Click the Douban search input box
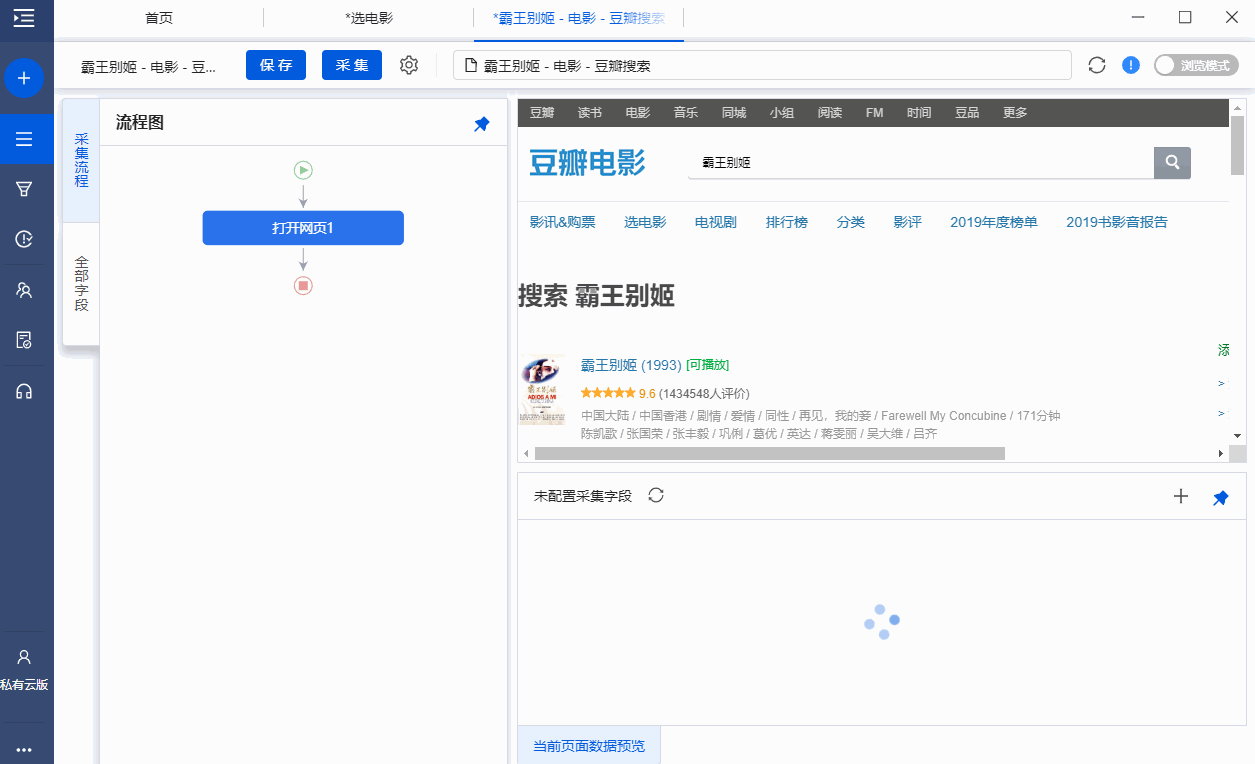 click(x=921, y=162)
